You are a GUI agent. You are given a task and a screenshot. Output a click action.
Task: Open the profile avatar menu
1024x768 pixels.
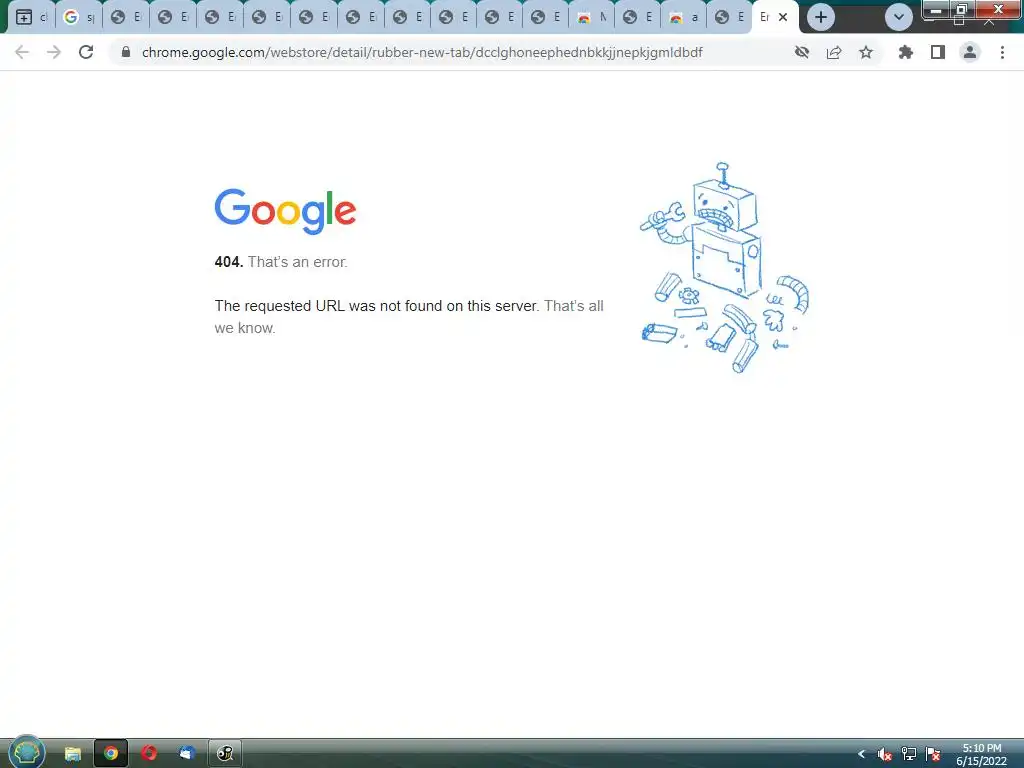pos(970,52)
